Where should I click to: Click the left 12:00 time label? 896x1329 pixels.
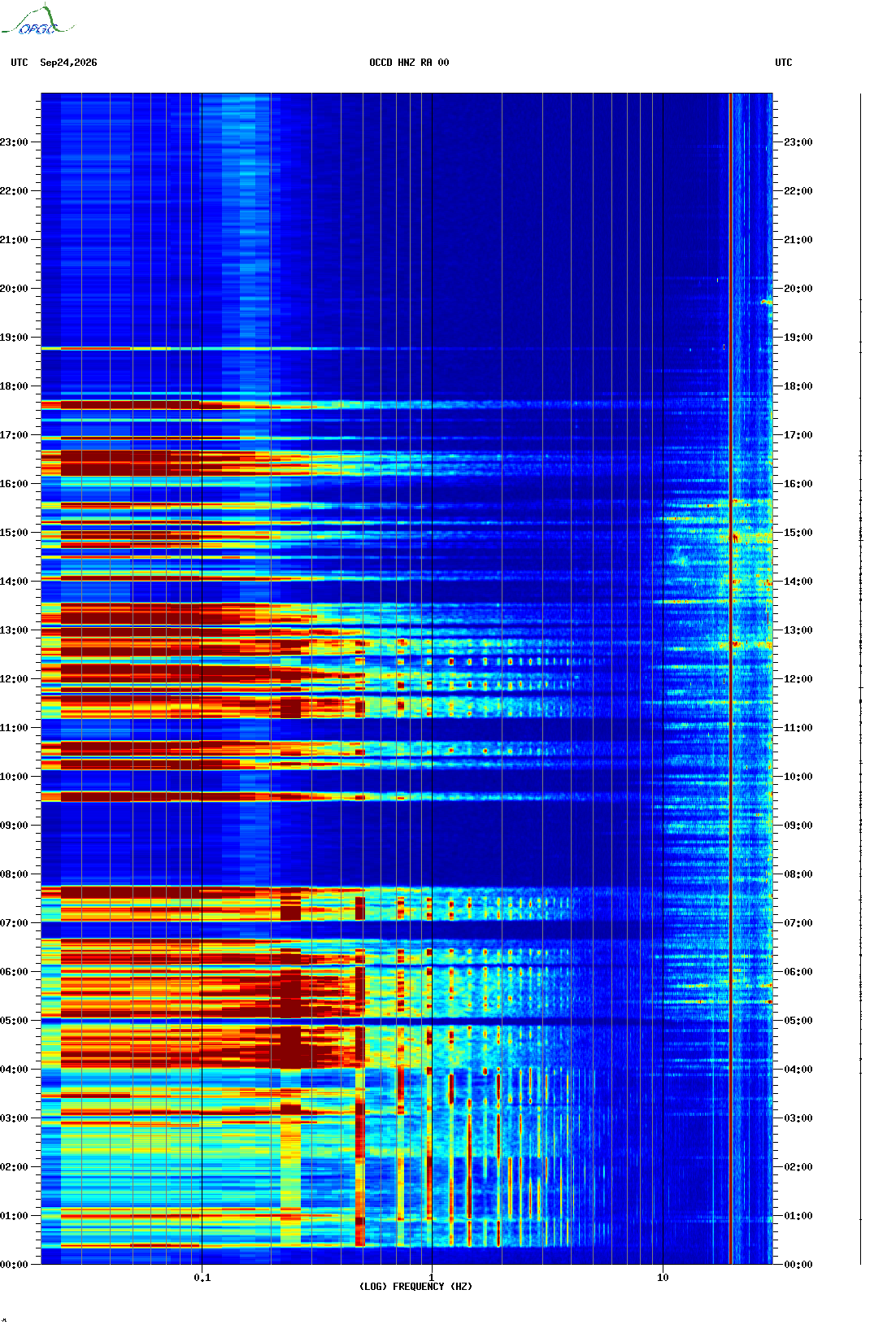click(x=14, y=679)
